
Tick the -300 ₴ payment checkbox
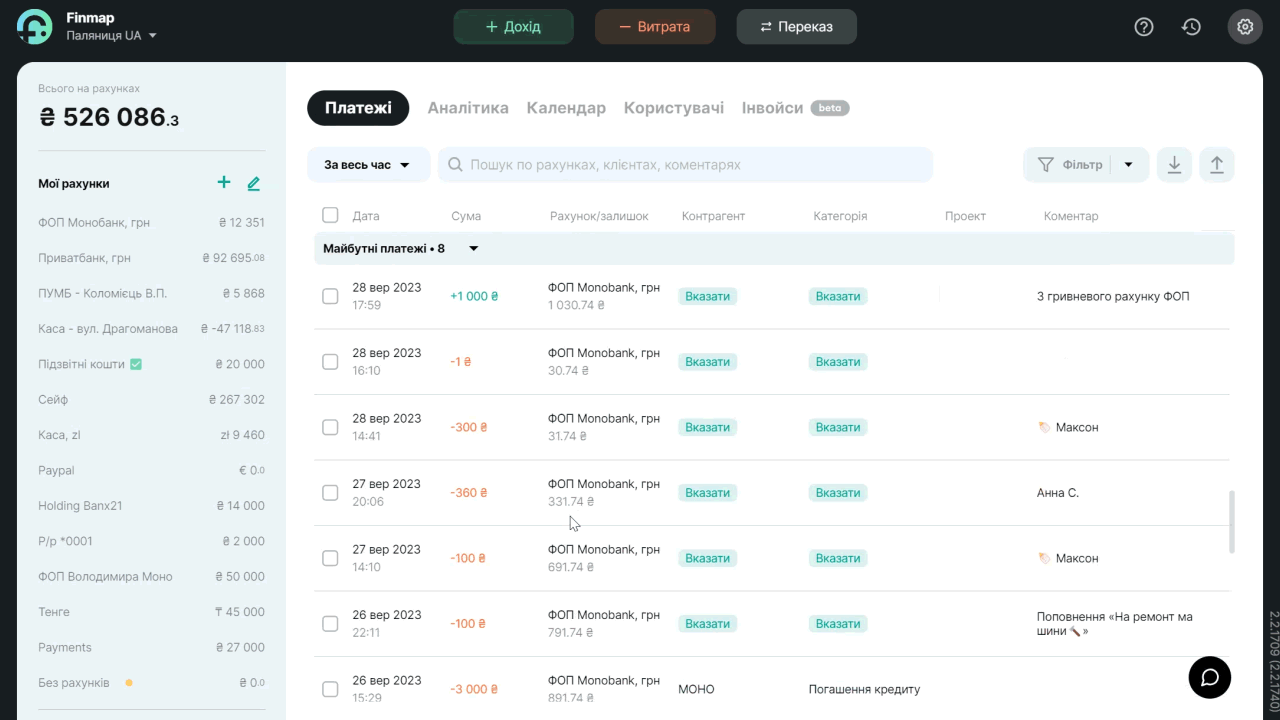click(x=330, y=427)
